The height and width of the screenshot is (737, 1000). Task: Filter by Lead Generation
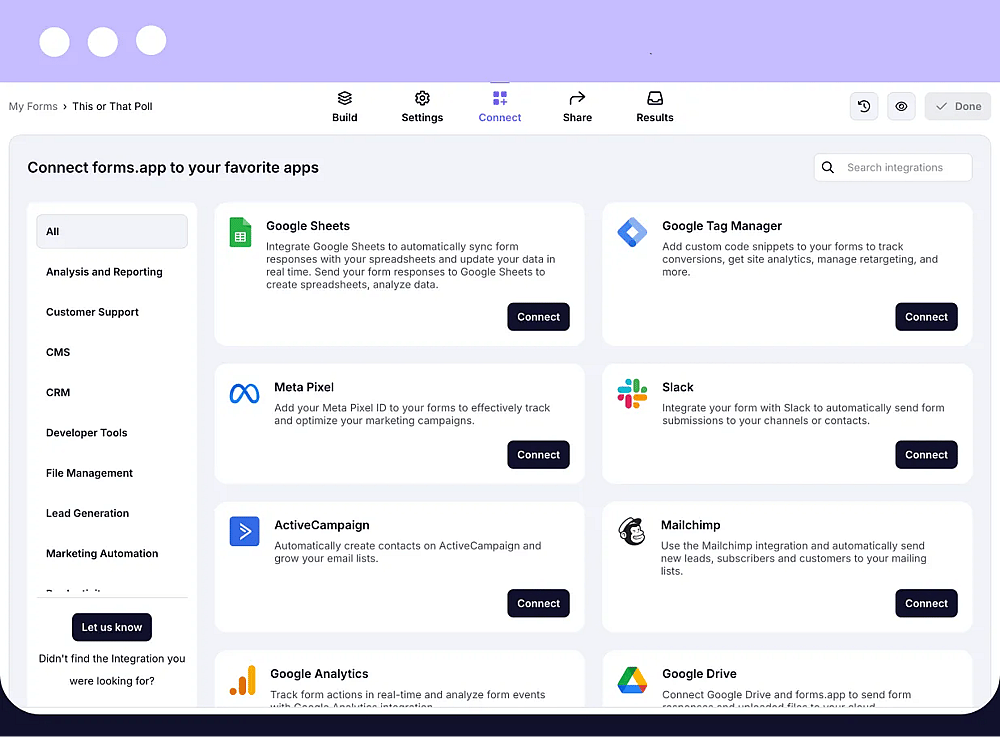87,513
